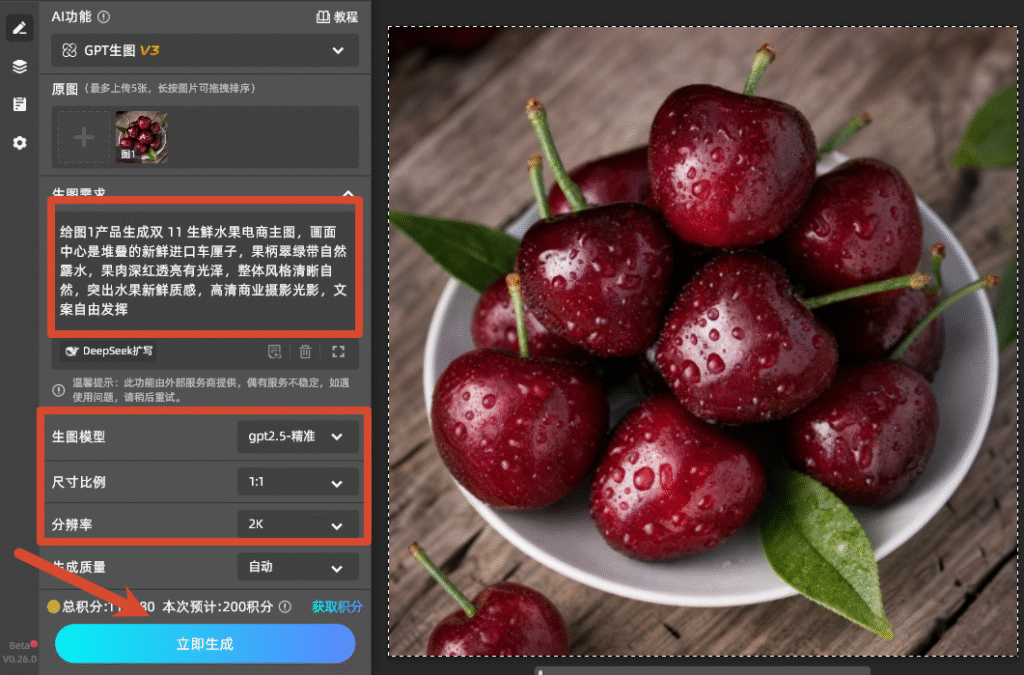Open the 生图模型 gpt2.5-精准 dropdown
Screen dimensions: 1024x675
tap(298, 436)
